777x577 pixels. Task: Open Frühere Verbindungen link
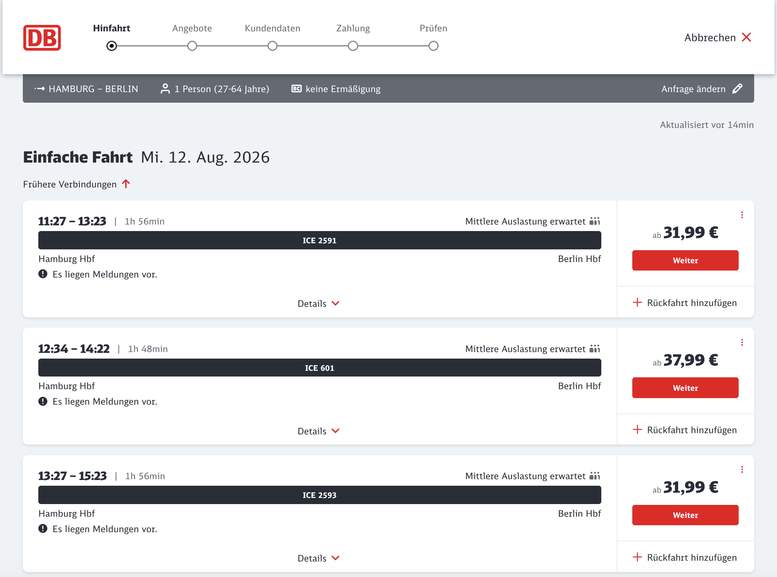pos(76,184)
